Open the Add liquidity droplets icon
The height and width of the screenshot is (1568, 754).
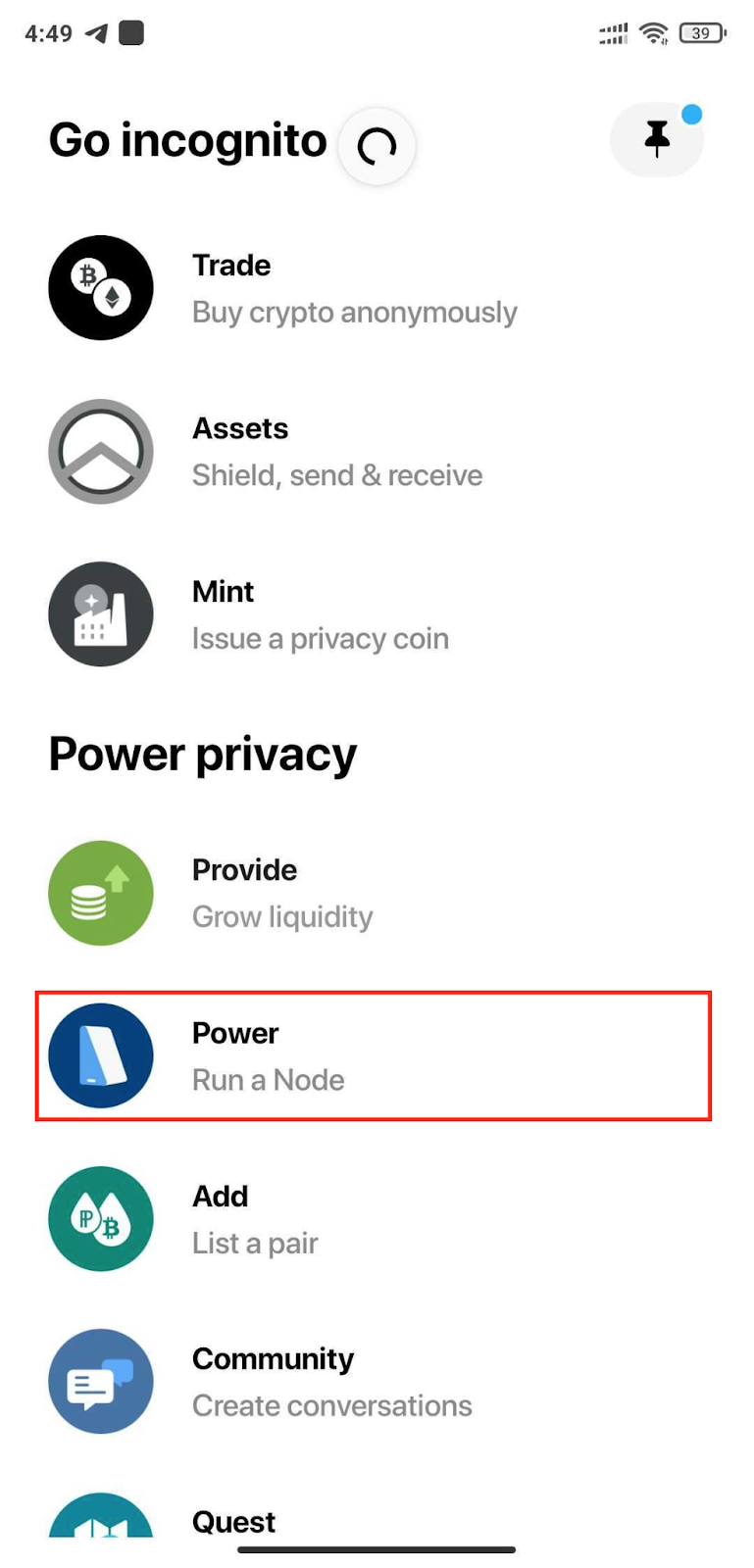click(x=101, y=1219)
